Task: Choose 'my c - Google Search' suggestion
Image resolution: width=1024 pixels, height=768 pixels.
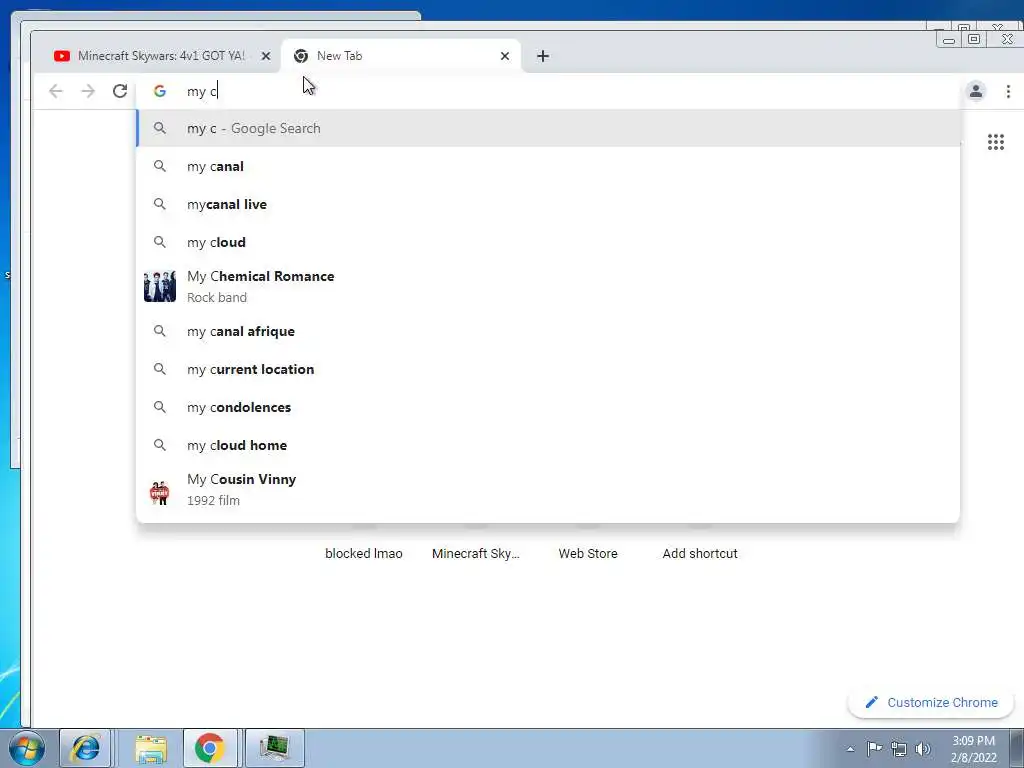Action: (x=548, y=128)
